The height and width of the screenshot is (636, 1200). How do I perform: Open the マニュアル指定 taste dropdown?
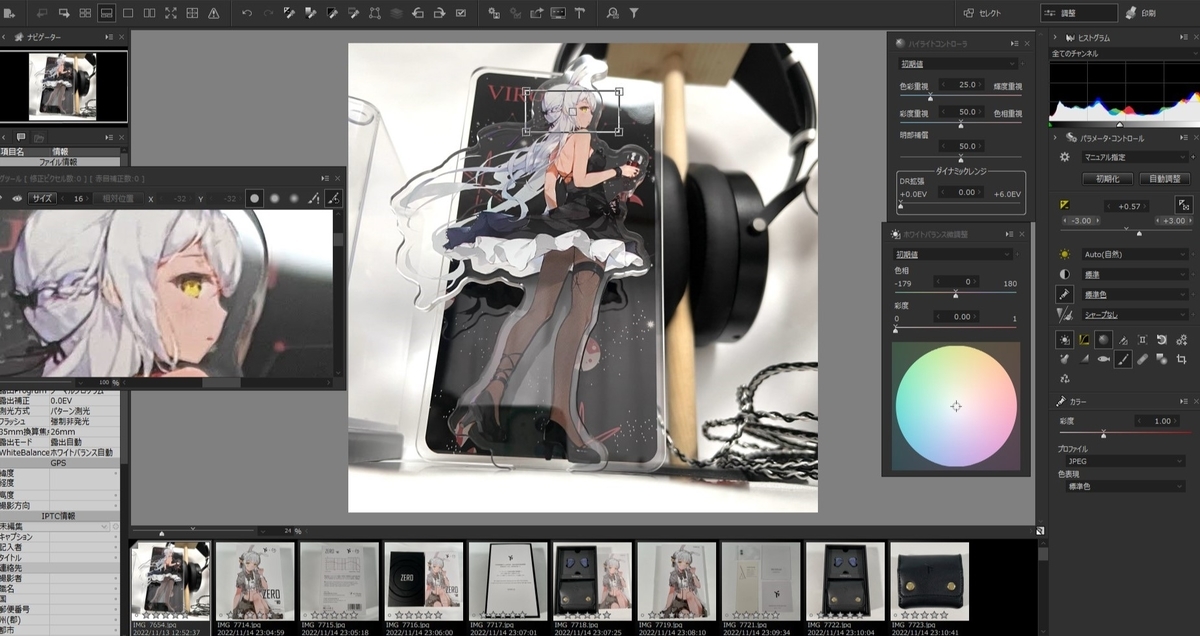click(1135, 157)
